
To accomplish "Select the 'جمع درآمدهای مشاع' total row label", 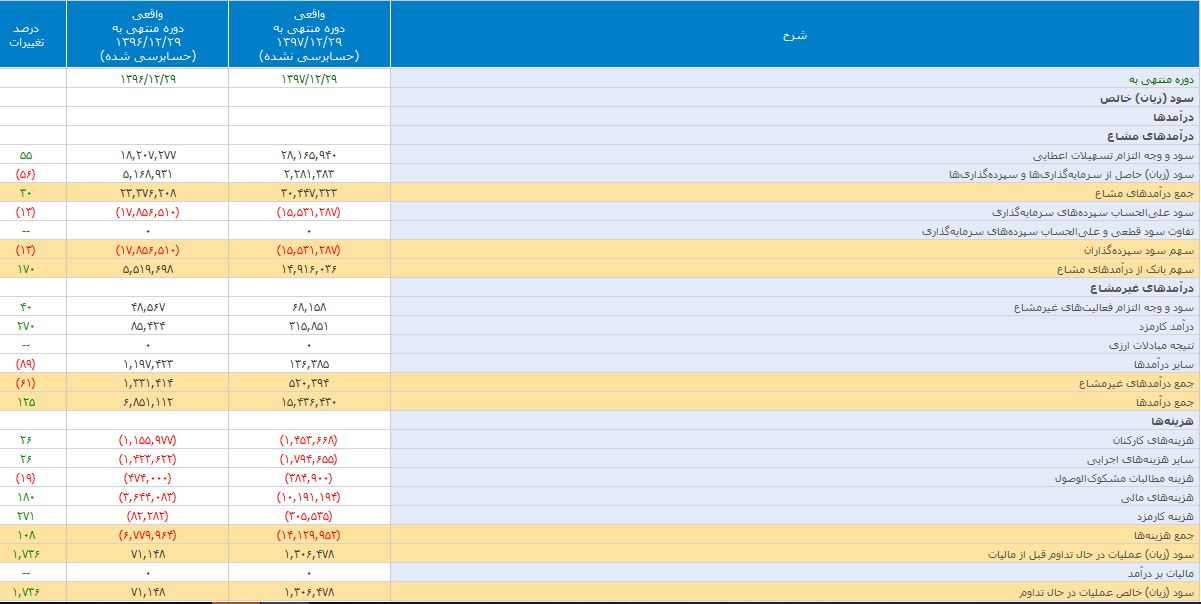I will 1143,194.
